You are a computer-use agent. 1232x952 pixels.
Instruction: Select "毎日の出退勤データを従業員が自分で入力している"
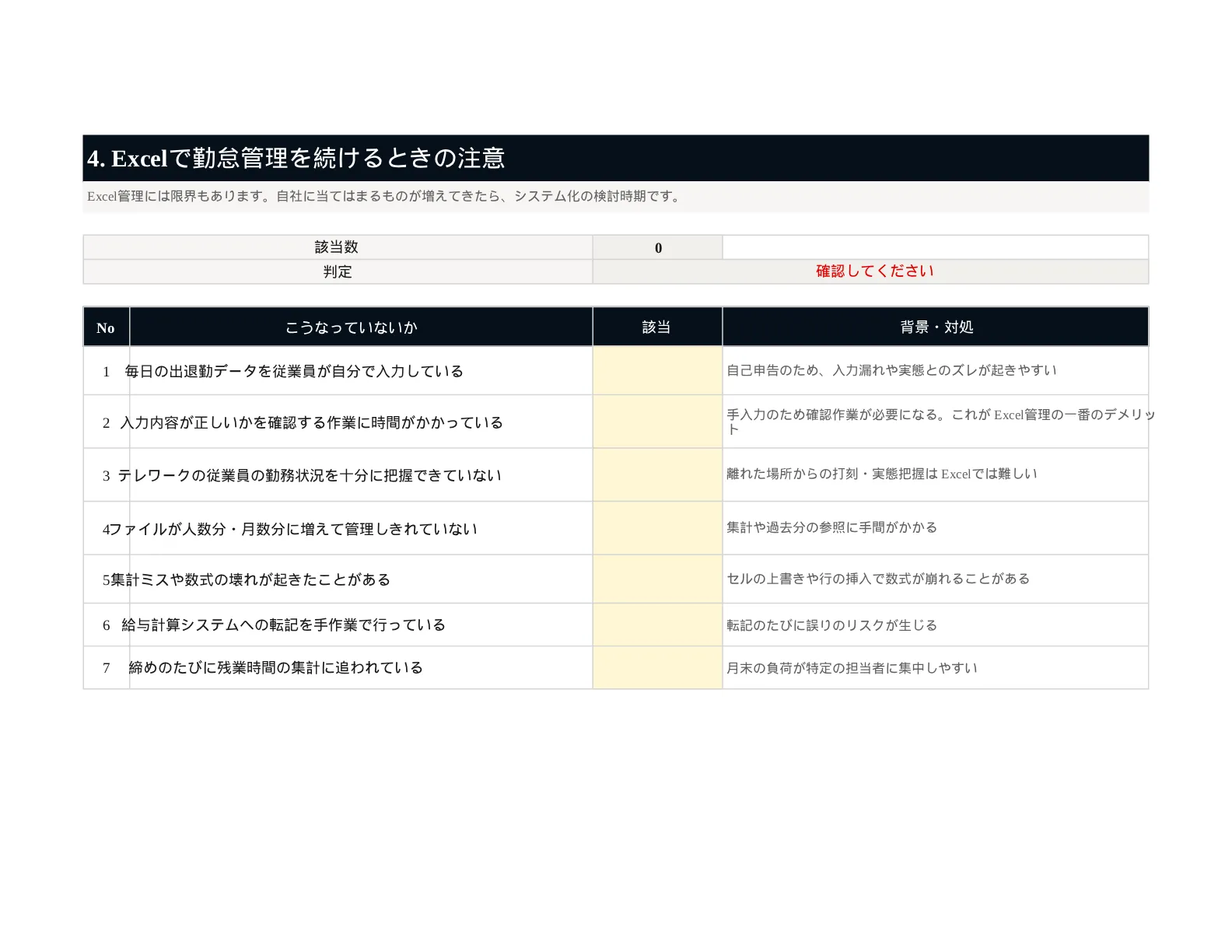tap(294, 372)
